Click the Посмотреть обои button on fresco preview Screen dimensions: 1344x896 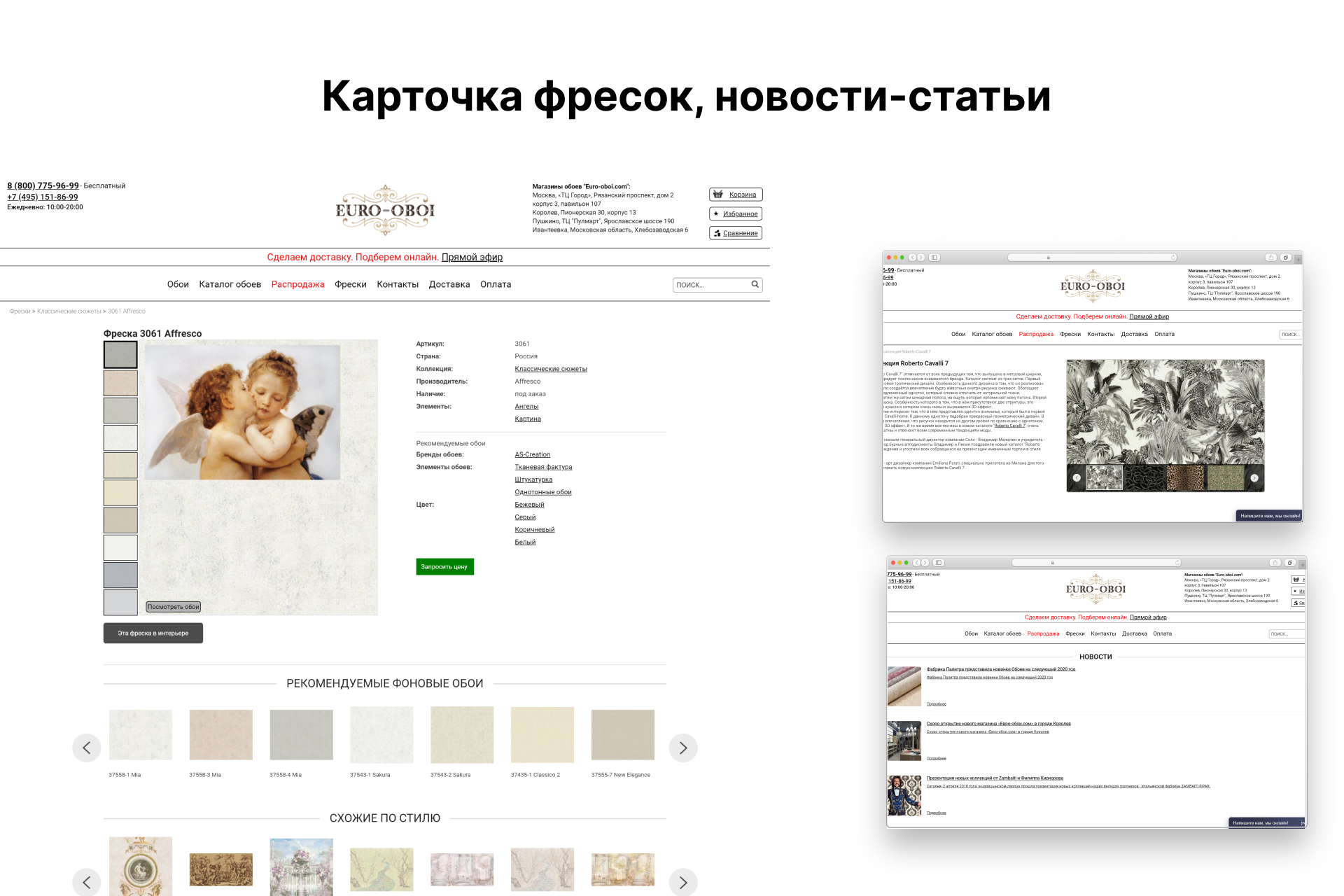coord(174,607)
